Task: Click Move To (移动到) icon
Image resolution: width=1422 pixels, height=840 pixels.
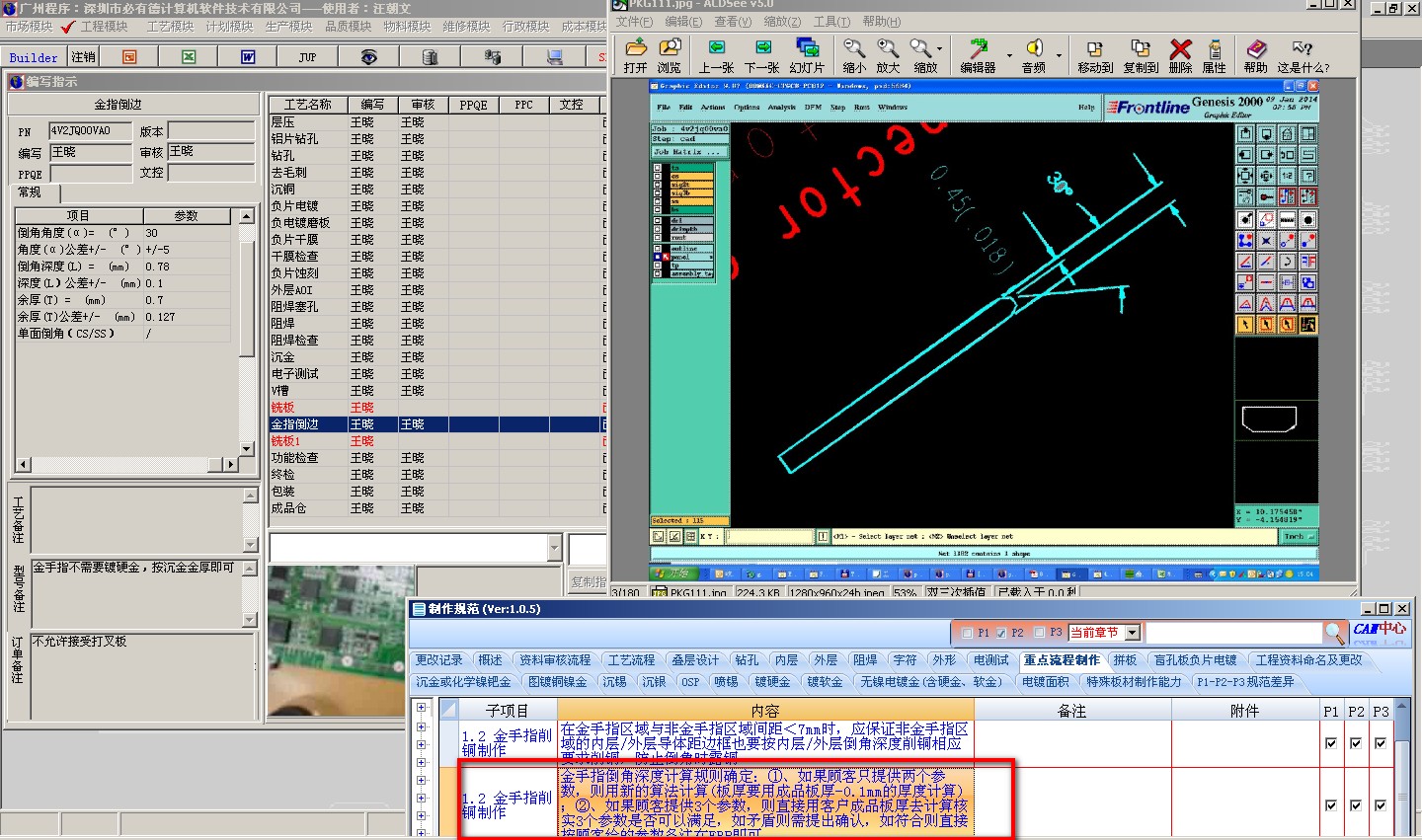Action: [1095, 56]
